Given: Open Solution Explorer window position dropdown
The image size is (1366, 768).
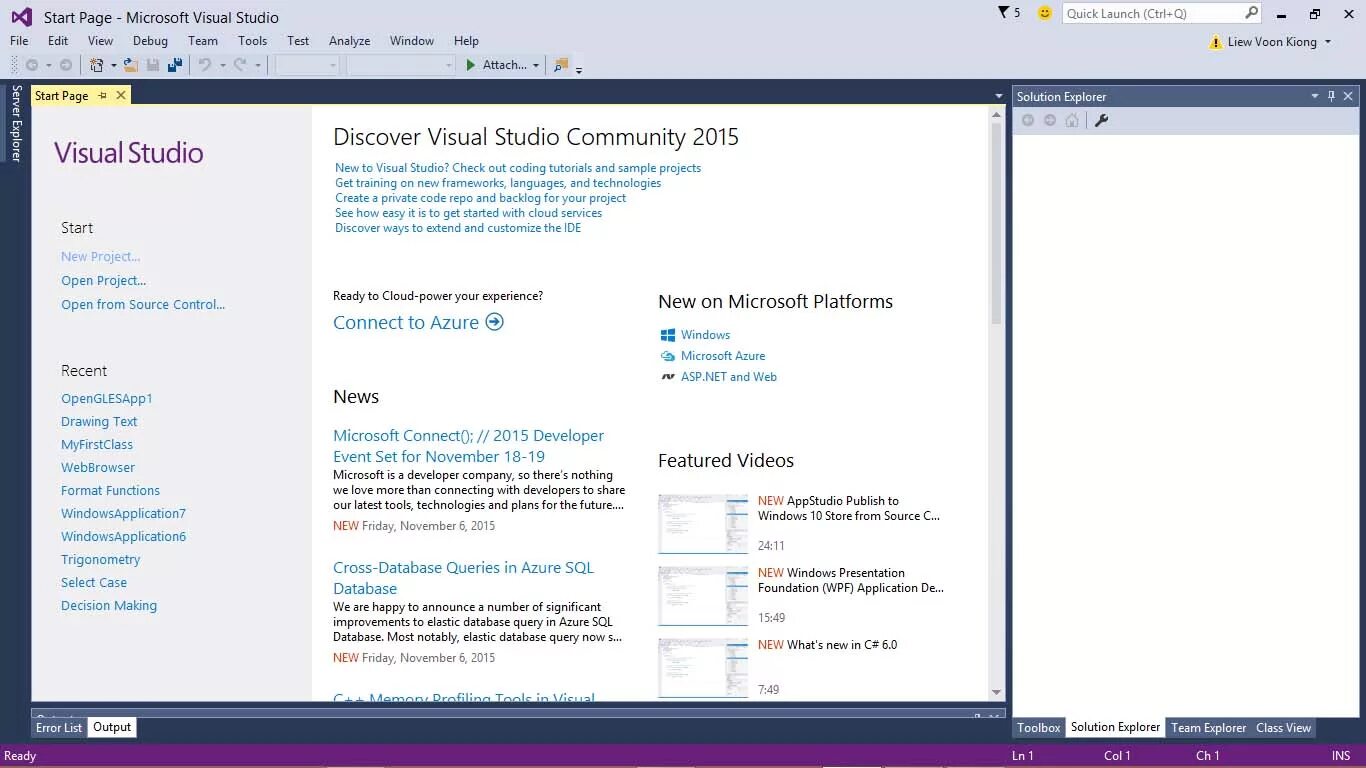Looking at the screenshot, I should coord(1314,96).
